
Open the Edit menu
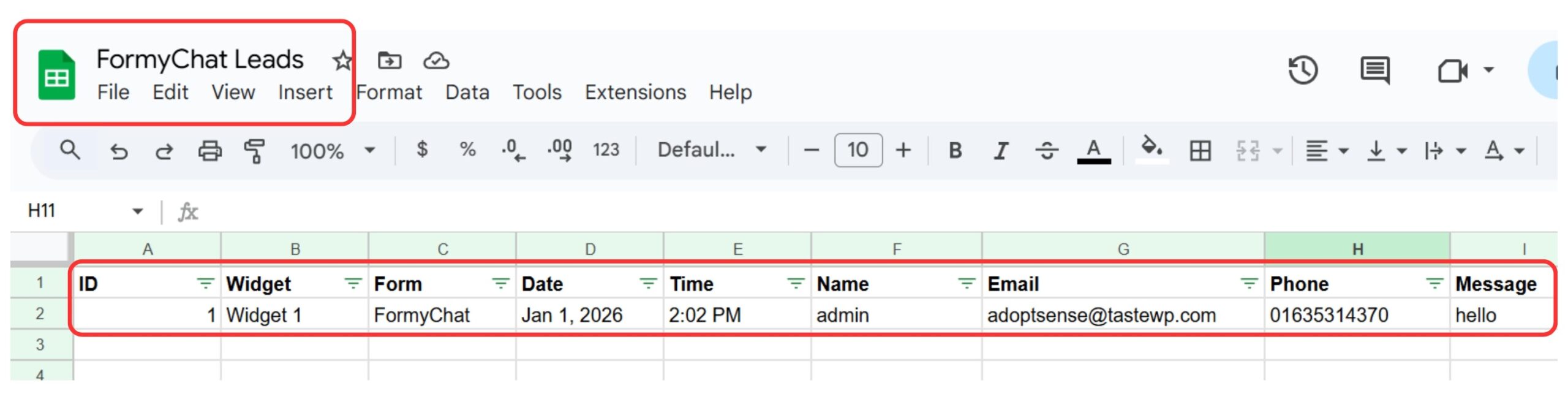(x=170, y=92)
